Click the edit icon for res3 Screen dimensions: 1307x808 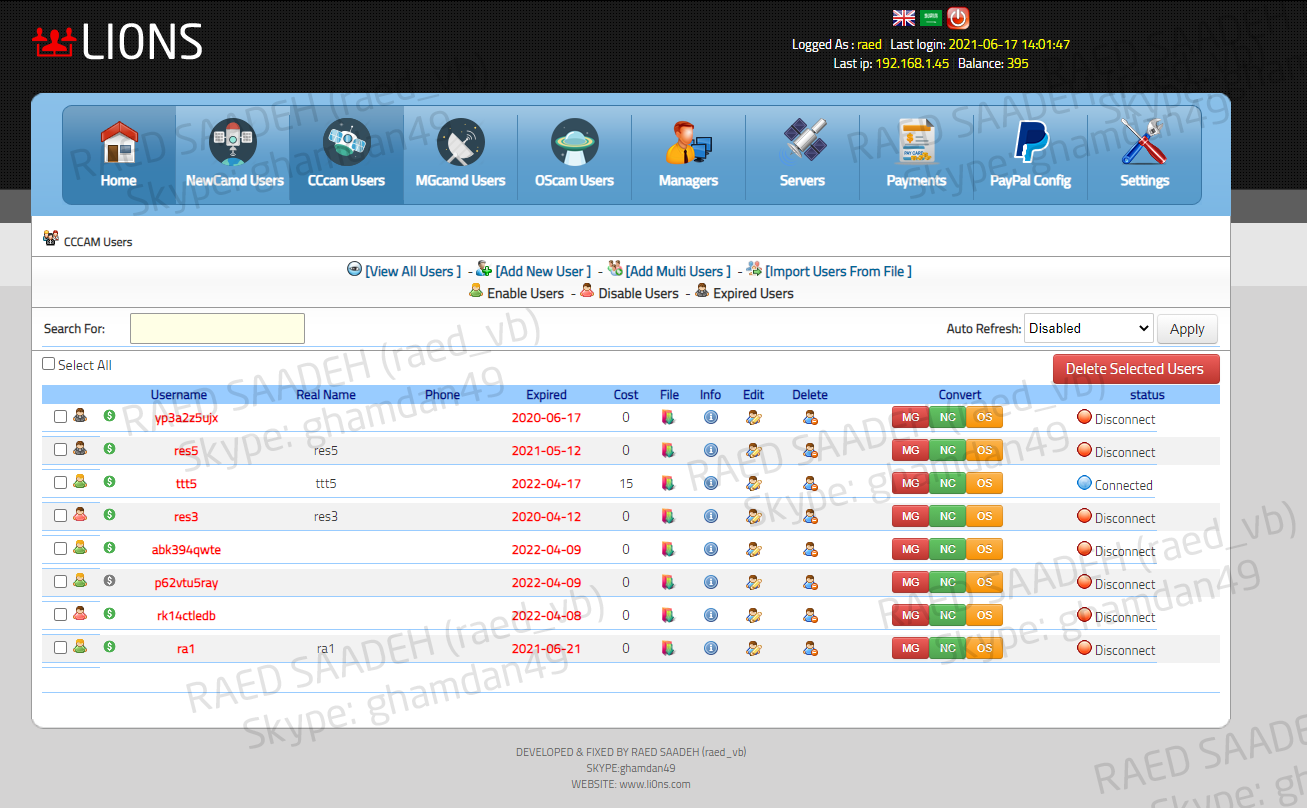pyautogui.click(x=754, y=516)
